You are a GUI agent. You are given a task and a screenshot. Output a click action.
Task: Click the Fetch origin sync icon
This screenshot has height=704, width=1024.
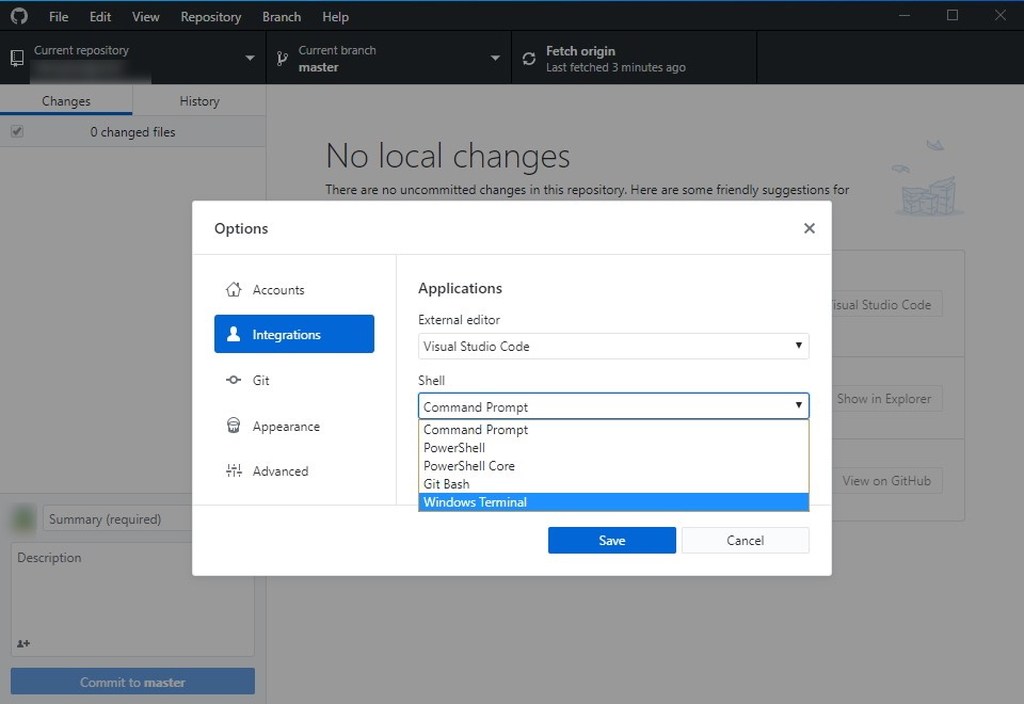click(x=528, y=57)
